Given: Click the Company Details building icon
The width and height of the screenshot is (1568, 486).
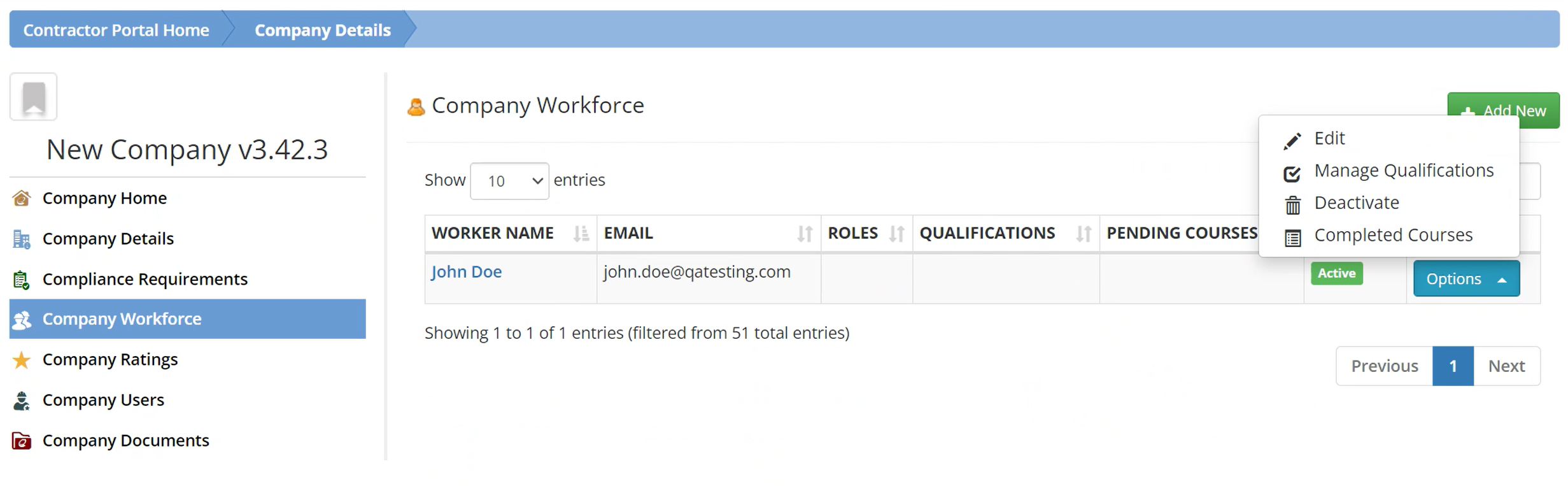Looking at the screenshot, I should pos(22,239).
